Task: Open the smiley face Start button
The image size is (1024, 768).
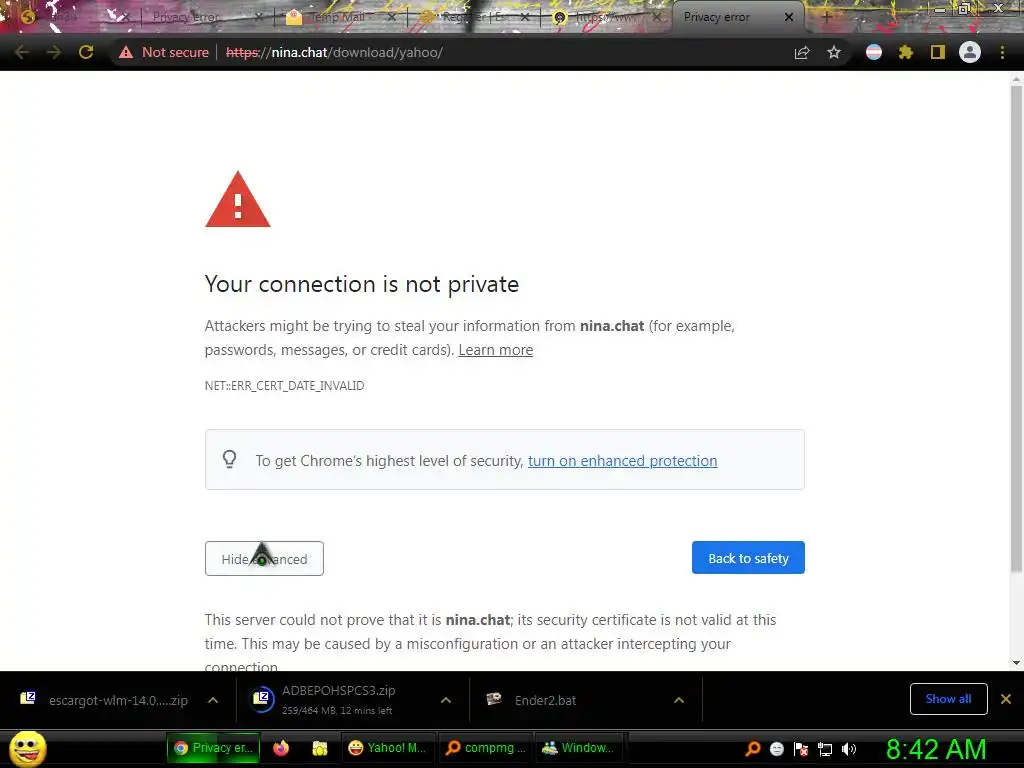Action: coord(27,748)
